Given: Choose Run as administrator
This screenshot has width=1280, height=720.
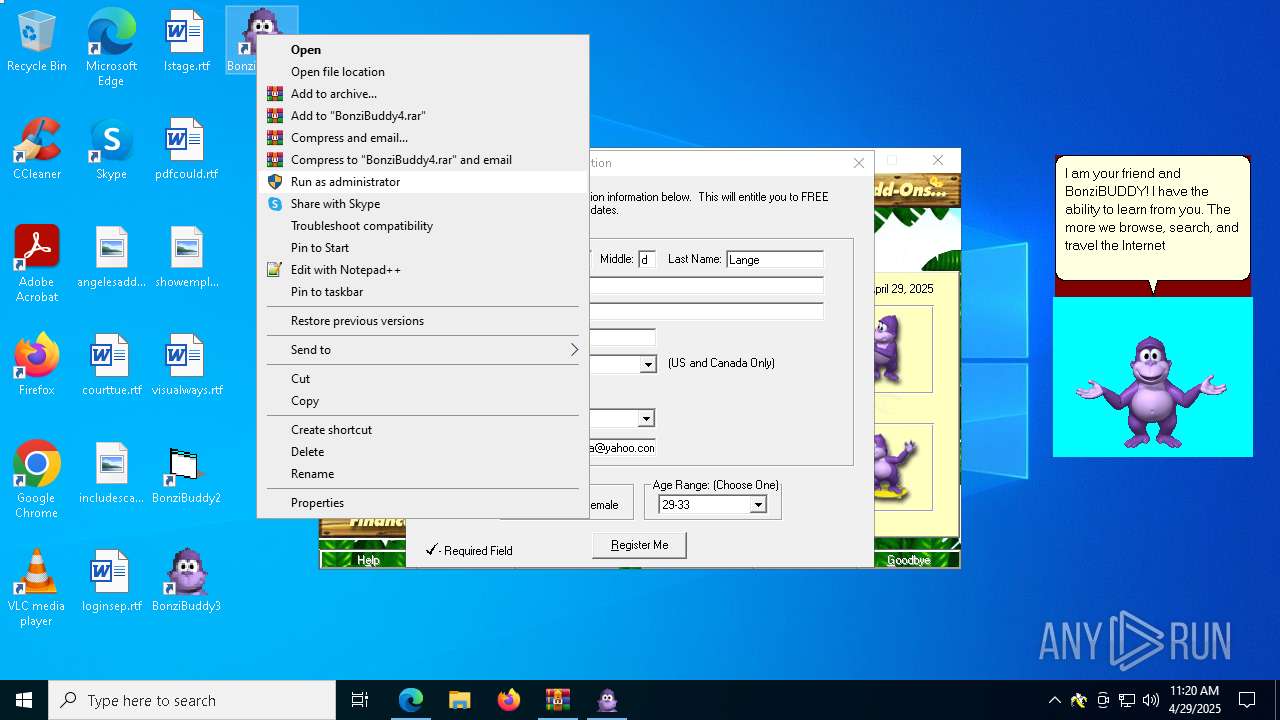Looking at the screenshot, I should point(422,182).
